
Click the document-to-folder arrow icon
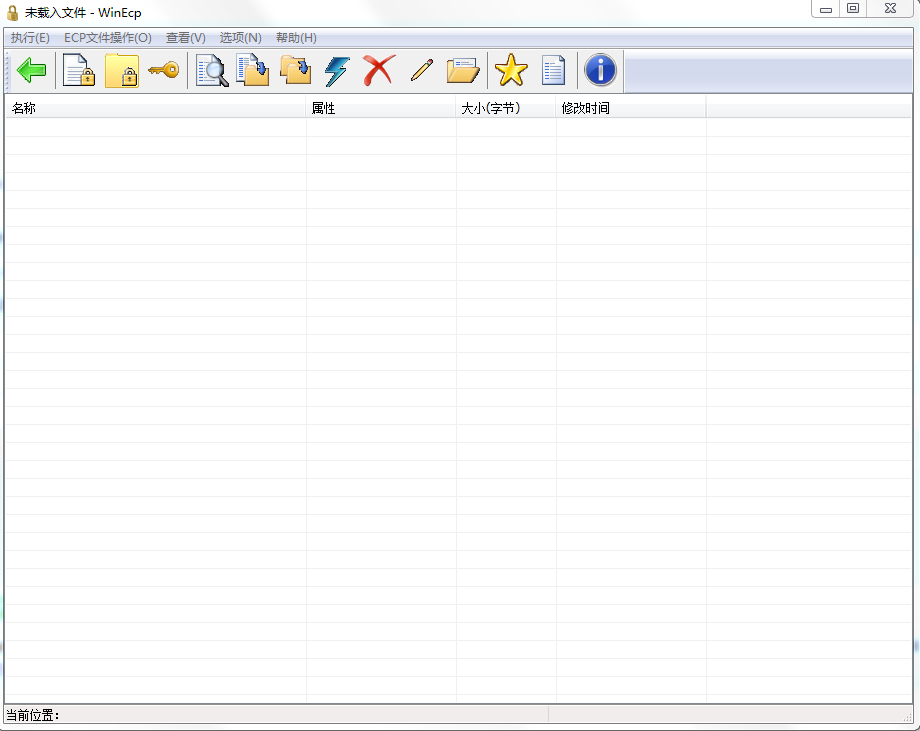click(253, 71)
